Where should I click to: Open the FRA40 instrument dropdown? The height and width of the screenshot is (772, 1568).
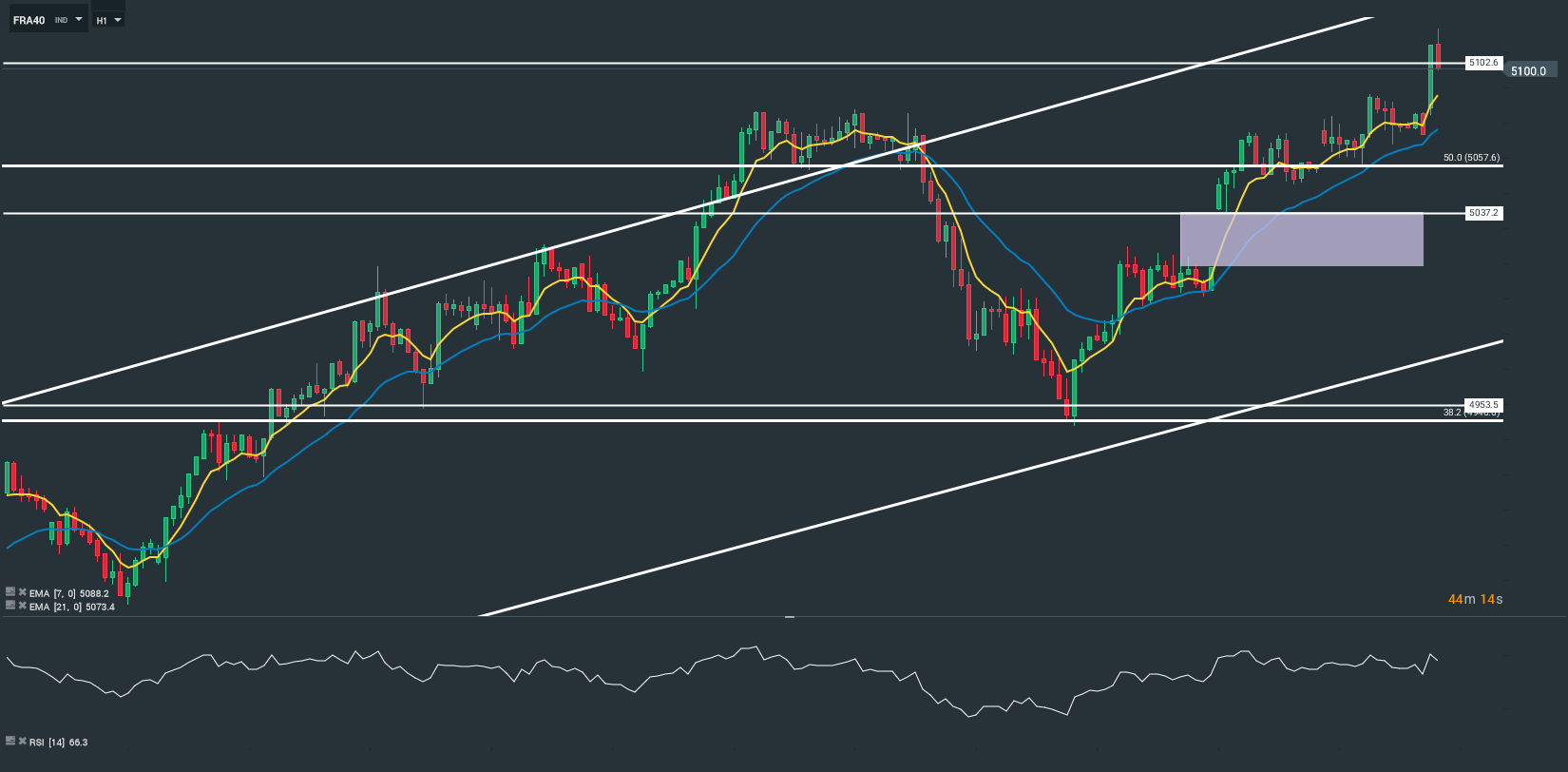(x=48, y=20)
